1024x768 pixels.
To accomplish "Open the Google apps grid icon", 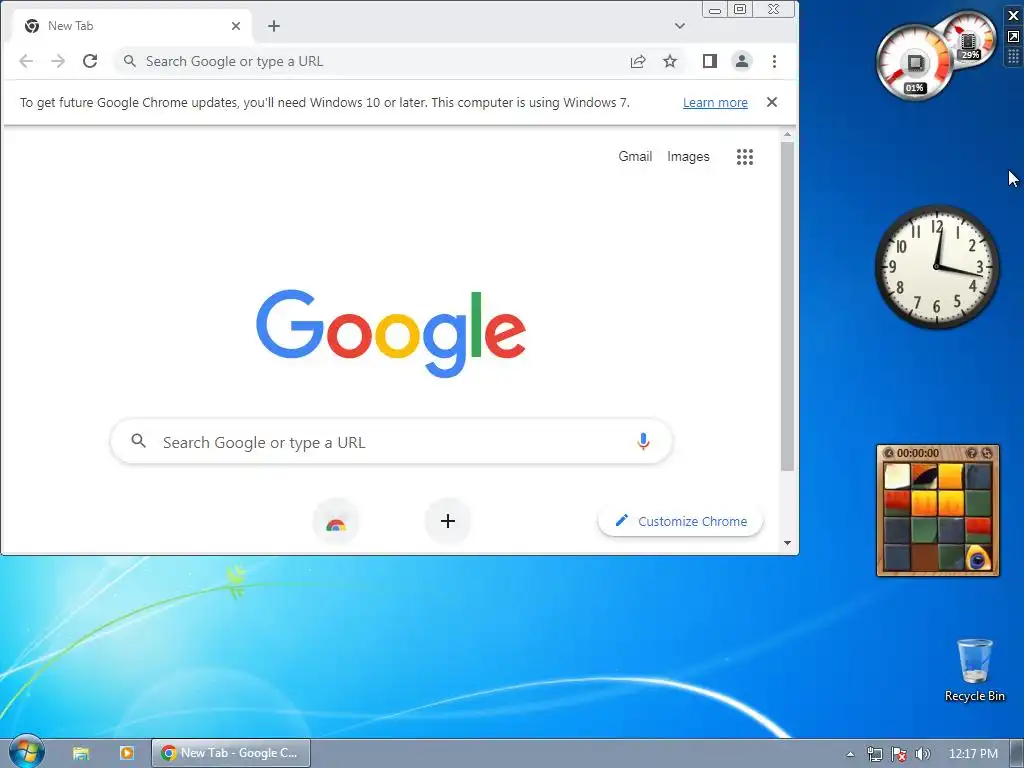I will (x=745, y=157).
